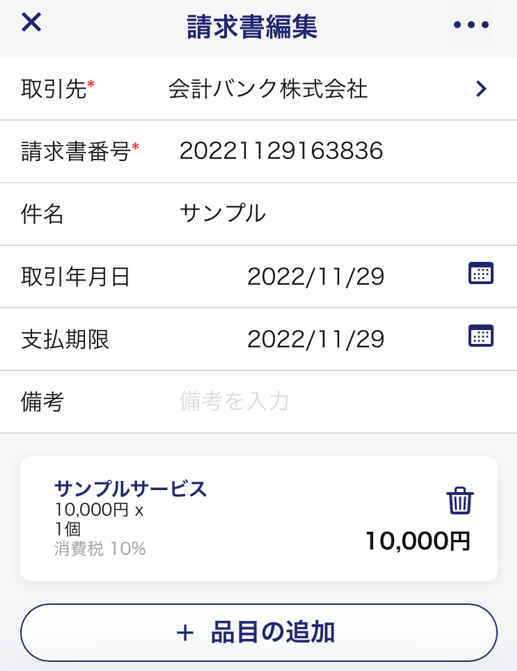Tap the 10,000円 x 1個 quantity line

pyautogui.click(x=99, y=520)
